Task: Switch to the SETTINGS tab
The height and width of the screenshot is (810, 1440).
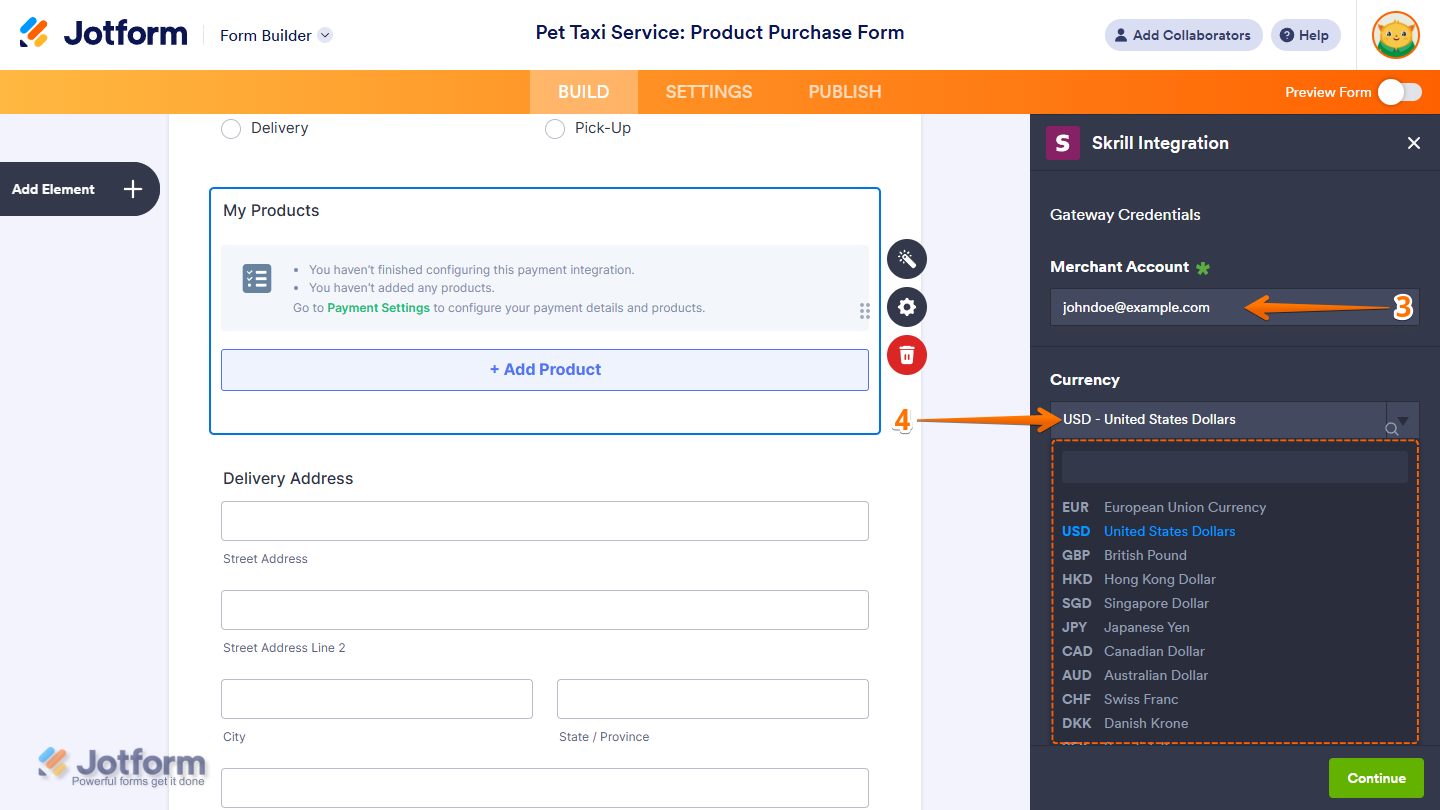Action: tap(708, 91)
